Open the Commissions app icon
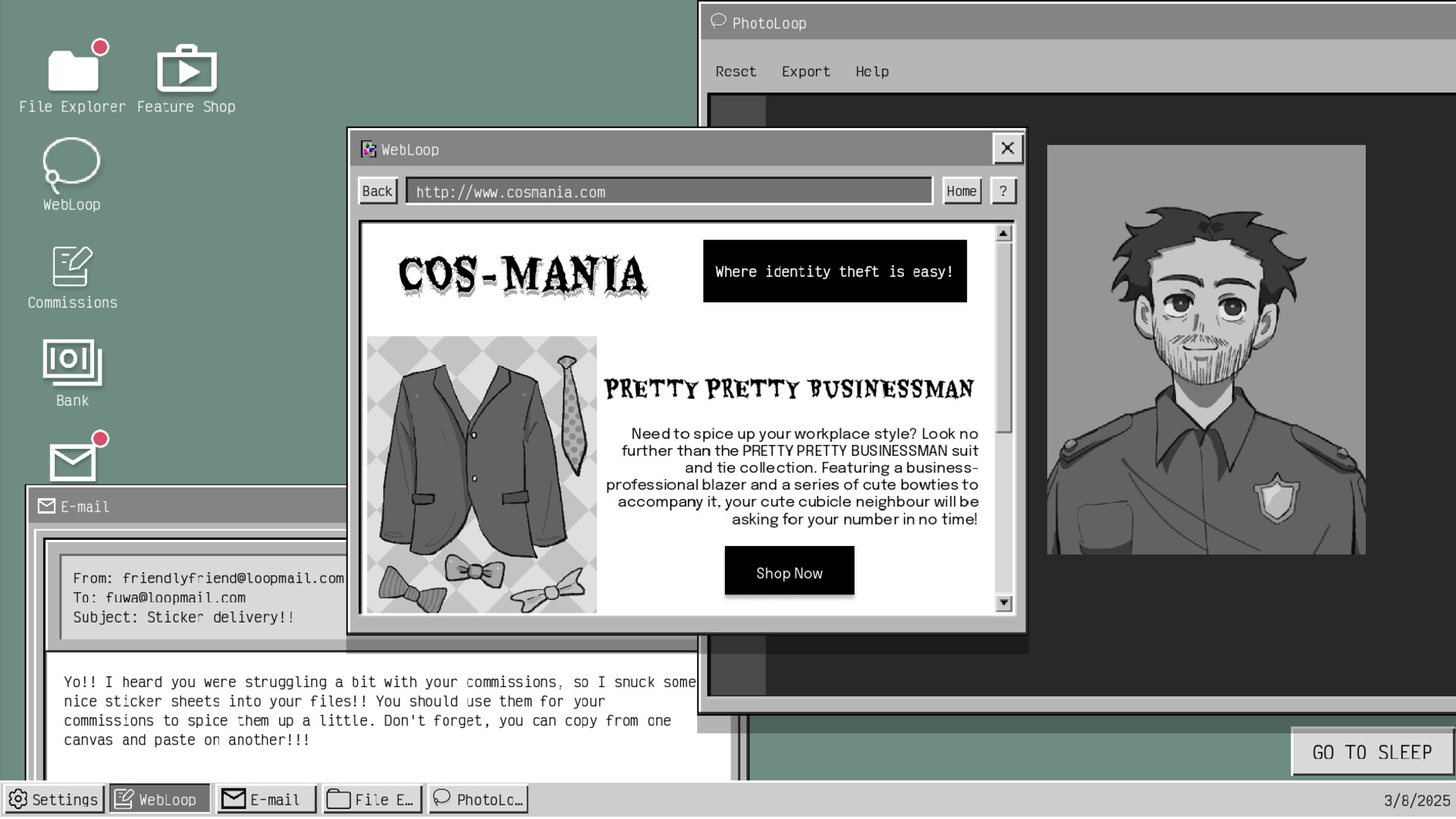This screenshot has width=1456, height=819. (x=72, y=267)
